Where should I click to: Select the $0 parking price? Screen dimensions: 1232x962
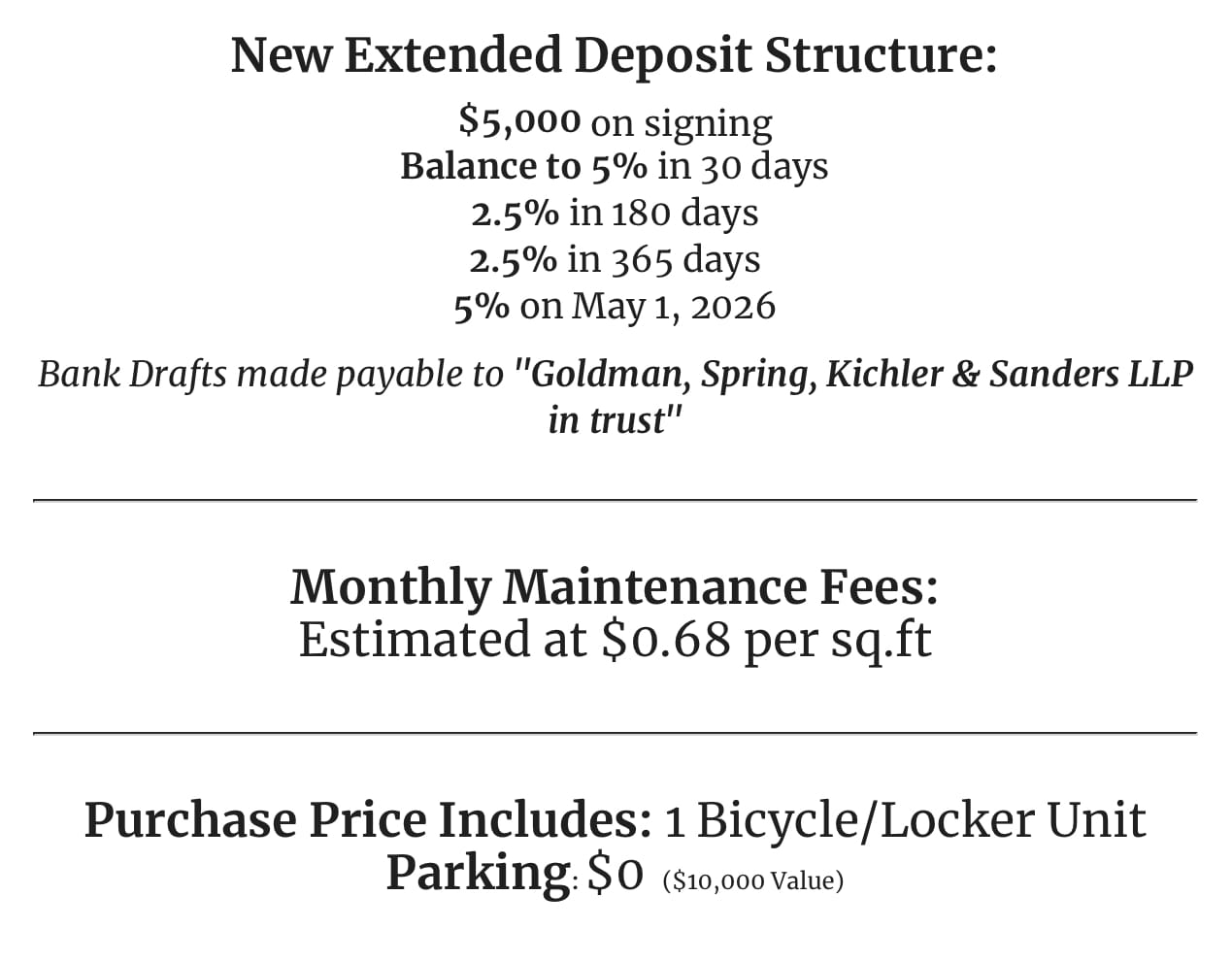616,875
